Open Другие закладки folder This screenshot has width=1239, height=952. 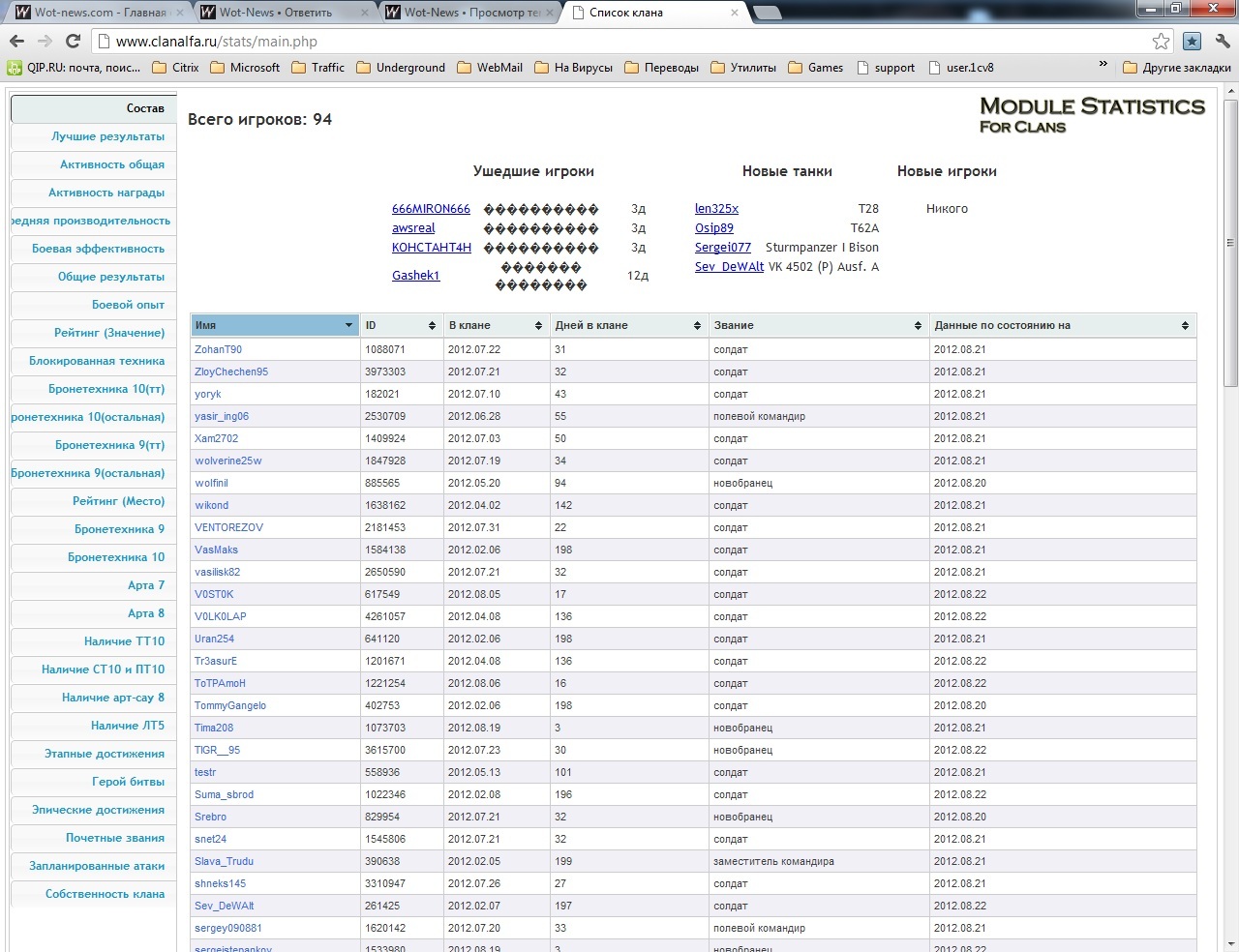(1177, 68)
